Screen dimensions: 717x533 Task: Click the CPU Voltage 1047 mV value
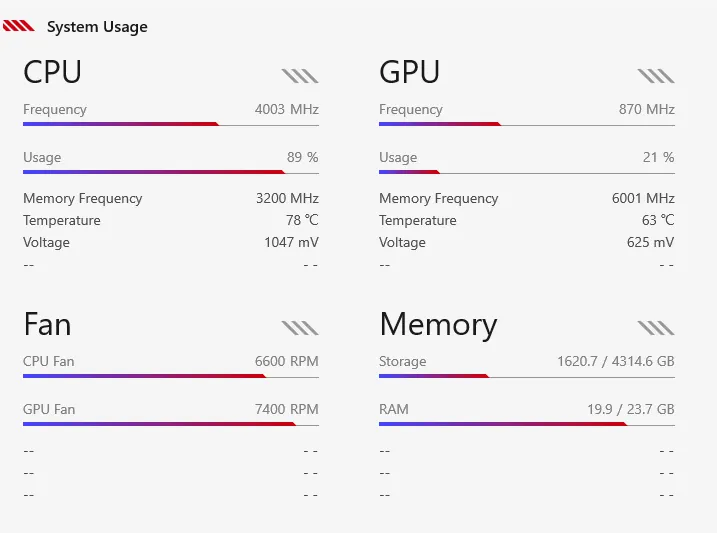291,242
